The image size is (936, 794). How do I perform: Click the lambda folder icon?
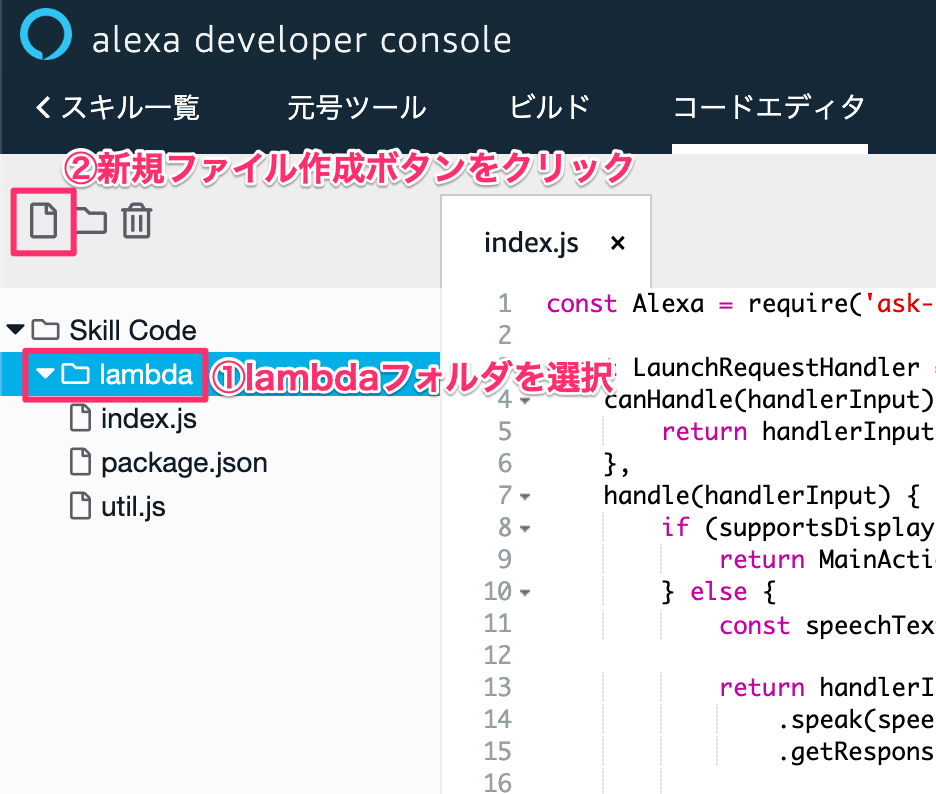75,374
